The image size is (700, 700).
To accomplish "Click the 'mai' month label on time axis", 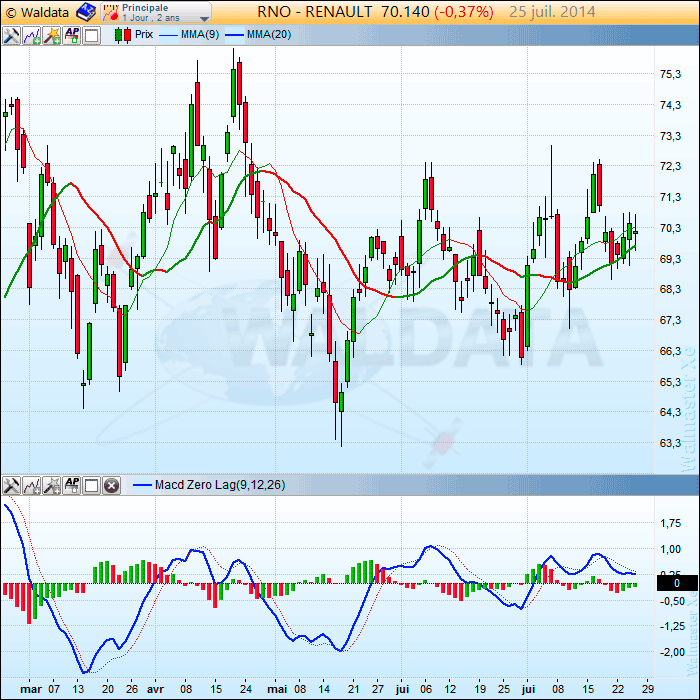I will click(x=277, y=689).
